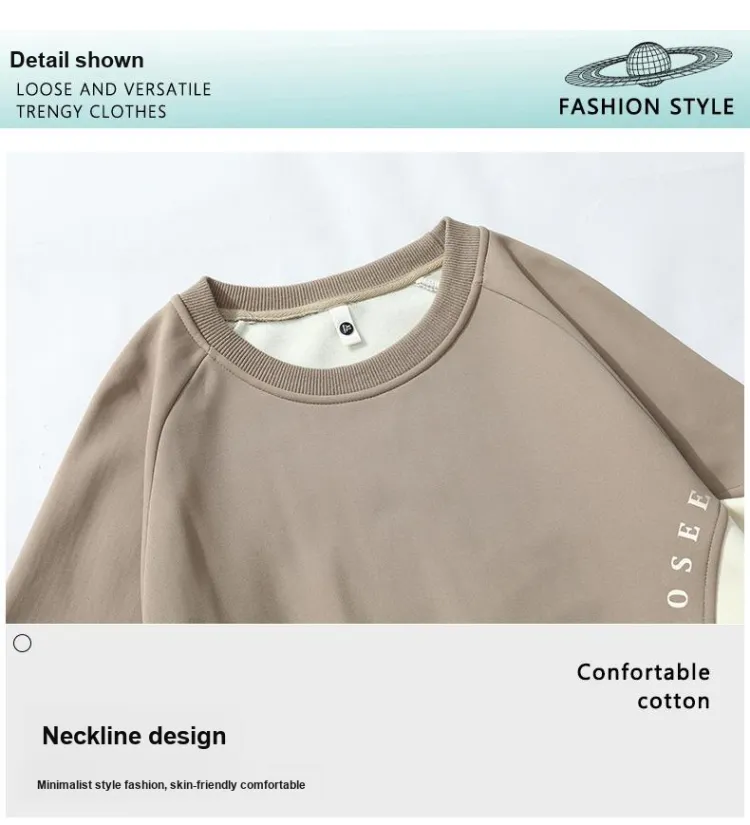The width and height of the screenshot is (750, 825).
Task: Select the "LOOSE AND VERSATILE" text line
Action: click(114, 89)
